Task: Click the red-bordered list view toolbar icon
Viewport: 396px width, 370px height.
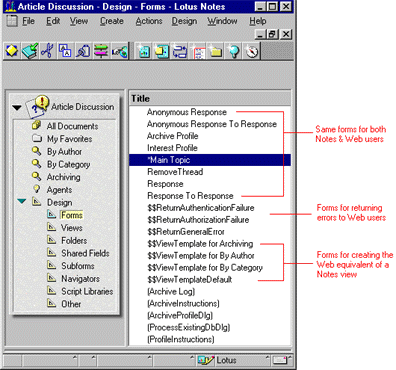Action: [x=198, y=51]
